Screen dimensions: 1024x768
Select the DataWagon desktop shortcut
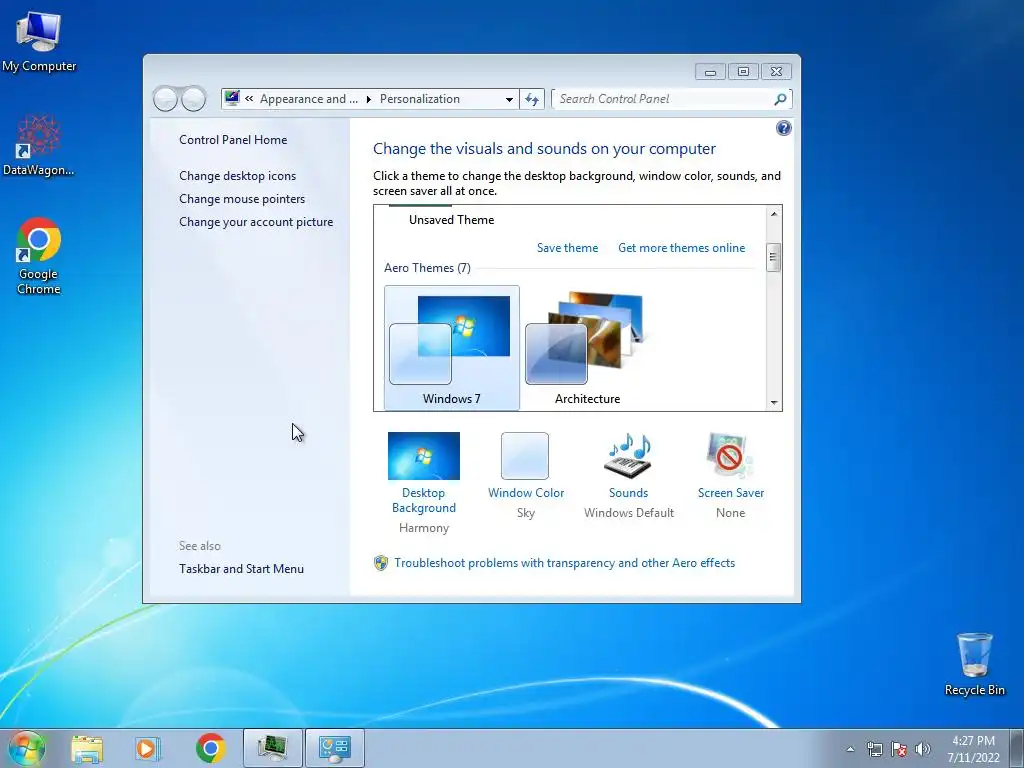(39, 145)
